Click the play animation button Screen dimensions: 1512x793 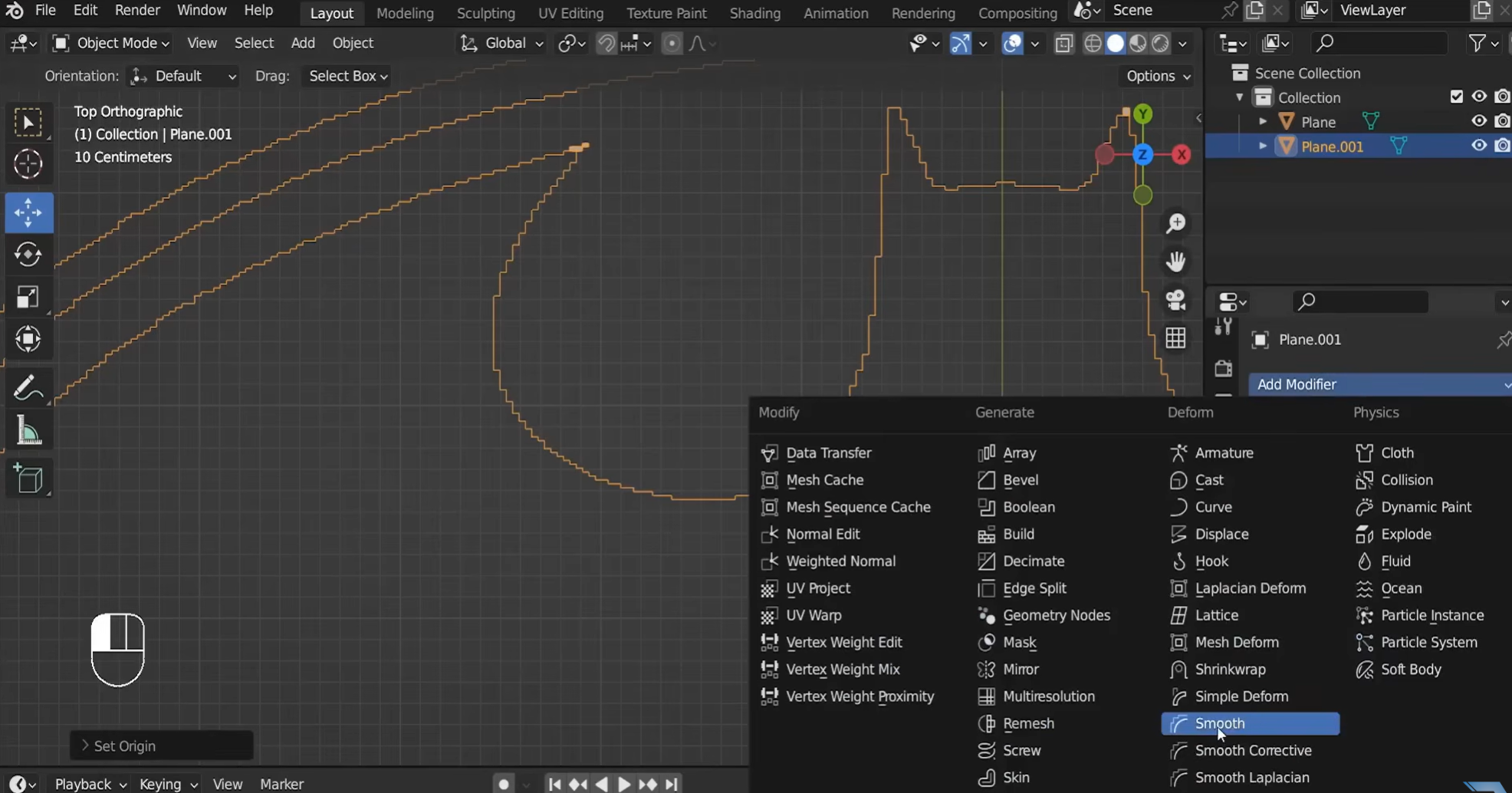[x=624, y=784]
